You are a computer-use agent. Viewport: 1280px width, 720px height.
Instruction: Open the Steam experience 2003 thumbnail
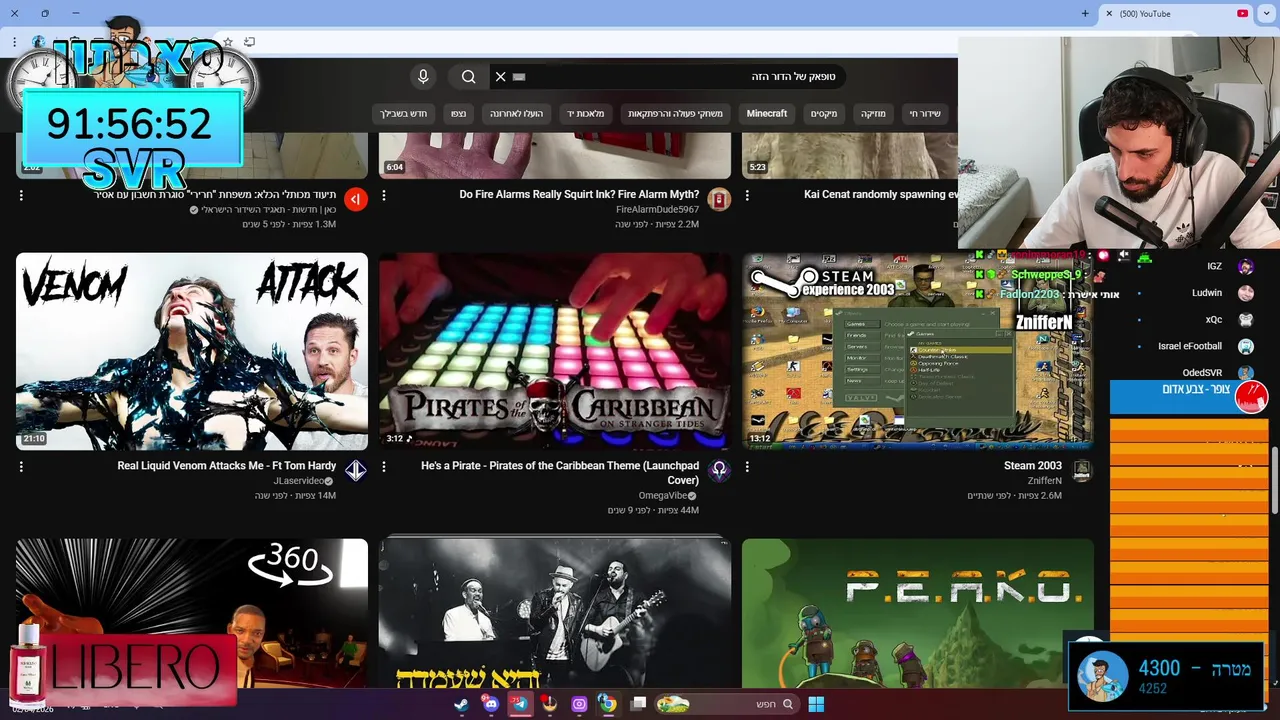click(918, 351)
